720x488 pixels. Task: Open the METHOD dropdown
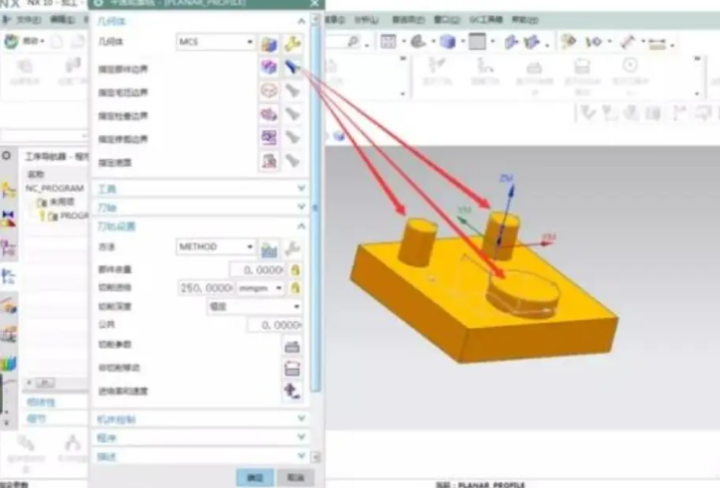215,247
